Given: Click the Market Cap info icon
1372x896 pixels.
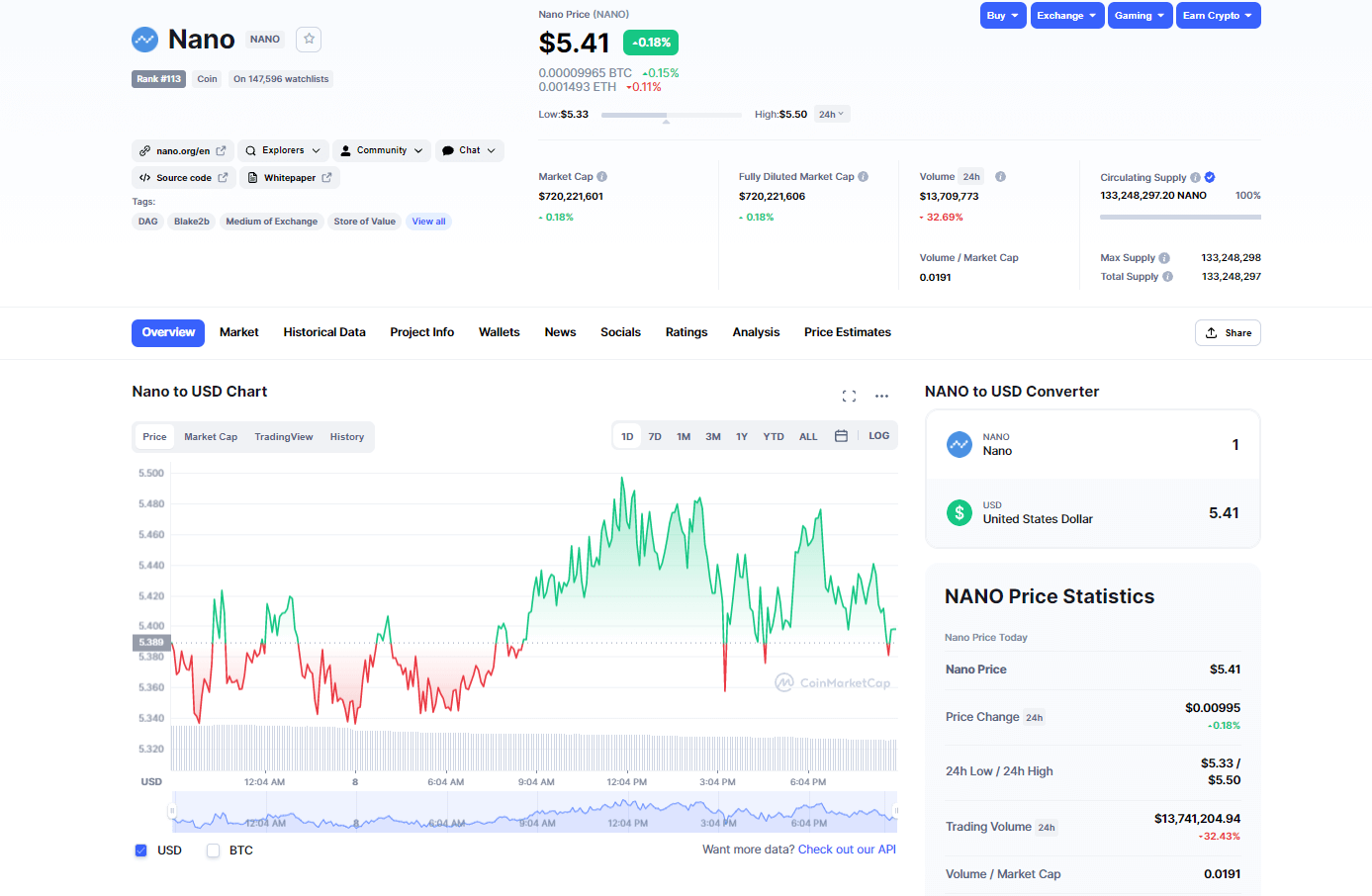Looking at the screenshot, I should click(602, 177).
